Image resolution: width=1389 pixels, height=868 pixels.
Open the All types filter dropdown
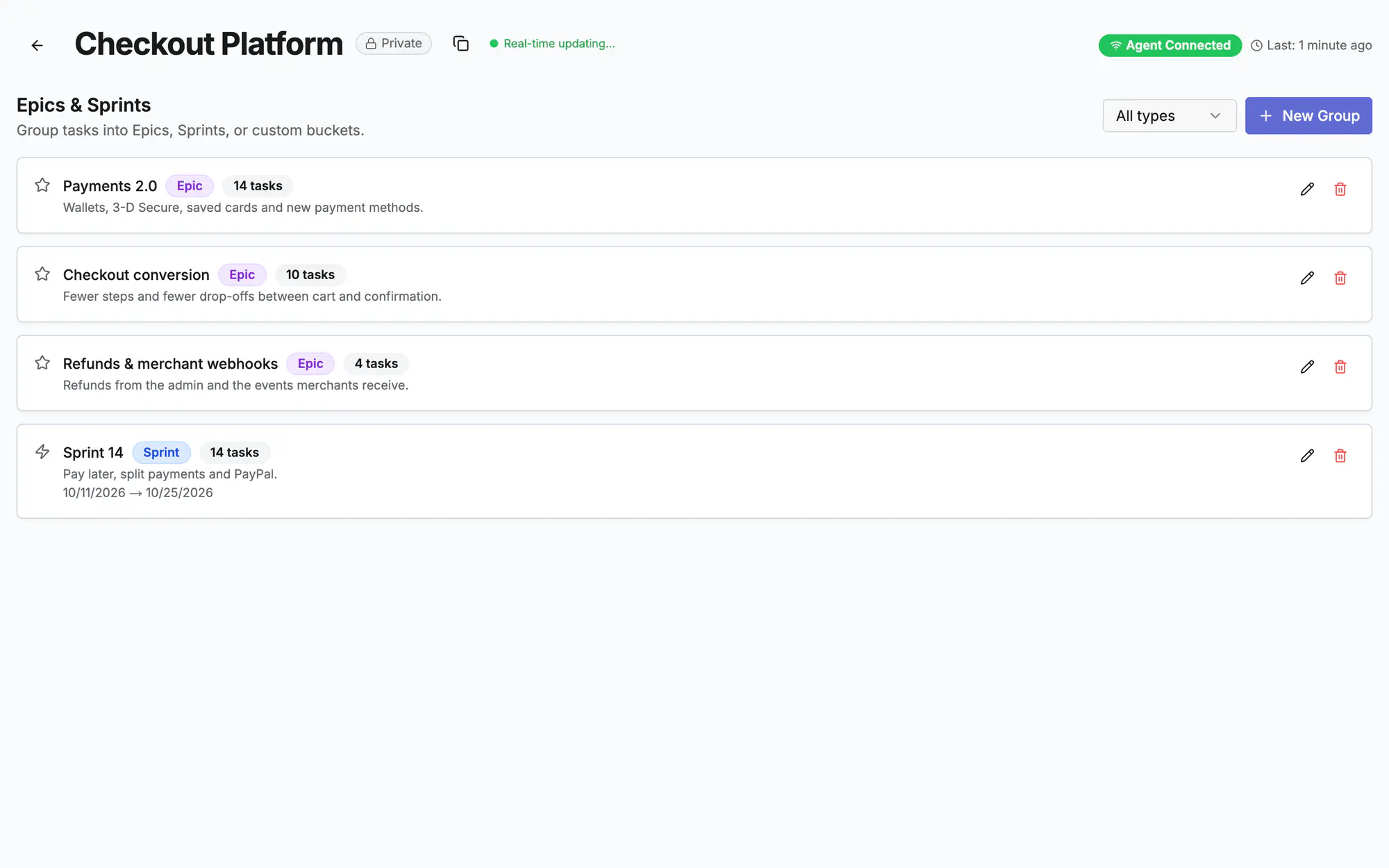(1170, 116)
